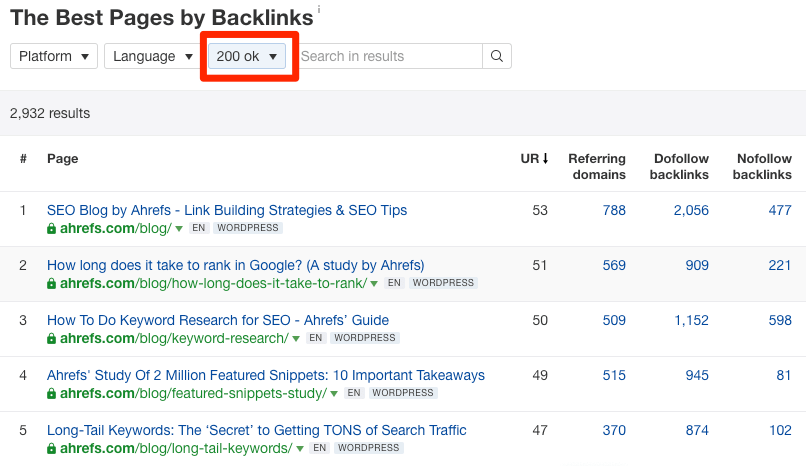The height and width of the screenshot is (466, 806).
Task: Open ahrefs.com/blog/long-tail-keywords/ URL
Action: pos(176,448)
